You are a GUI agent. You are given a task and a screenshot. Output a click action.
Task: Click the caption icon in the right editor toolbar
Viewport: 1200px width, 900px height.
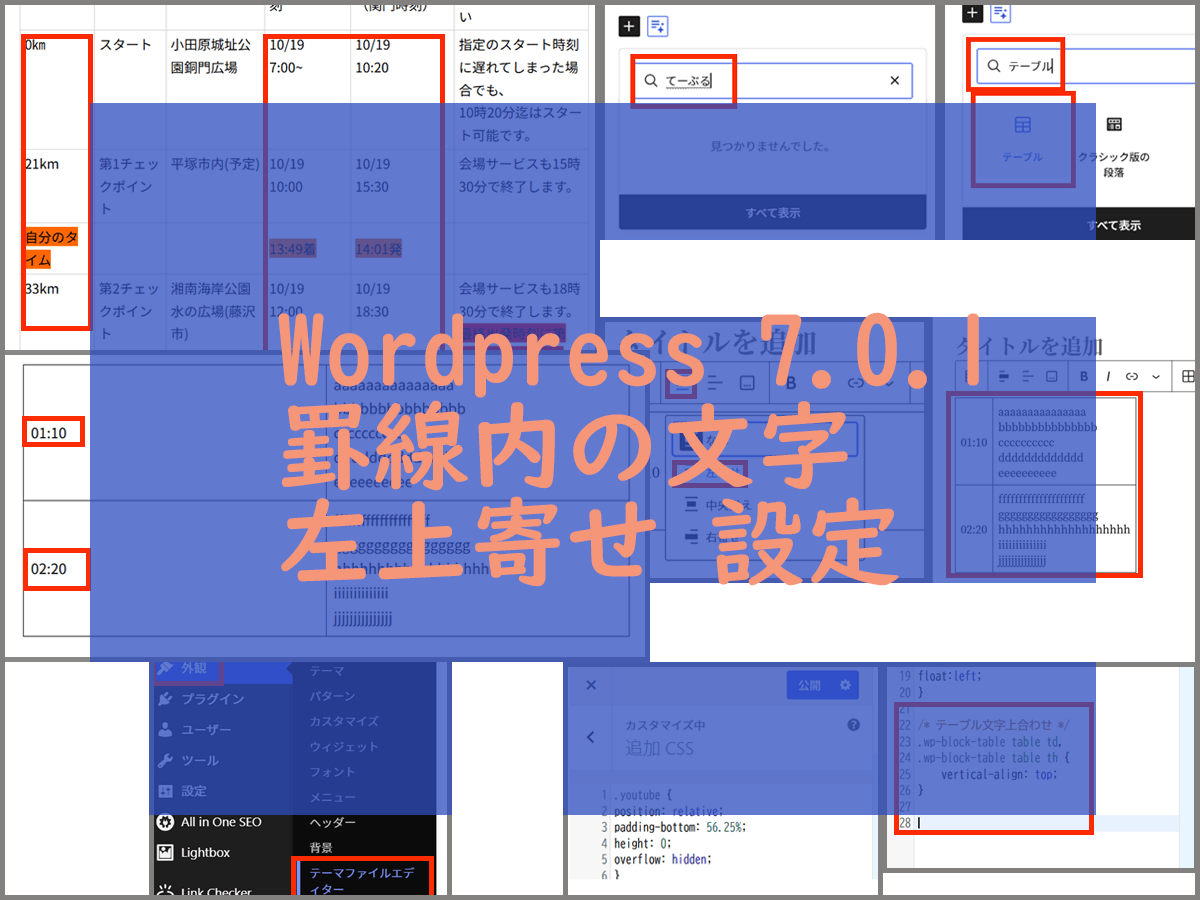click(1051, 376)
